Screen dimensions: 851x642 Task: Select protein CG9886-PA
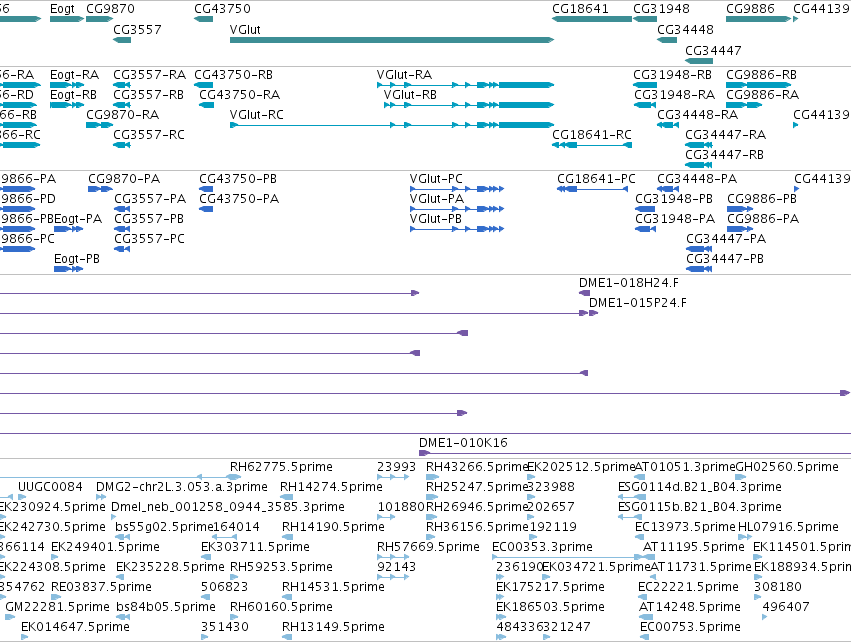coord(740,229)
